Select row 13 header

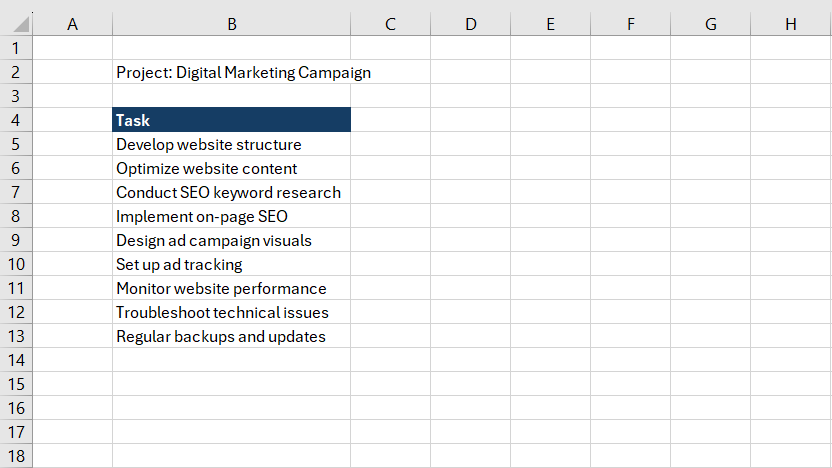(16, 336)
